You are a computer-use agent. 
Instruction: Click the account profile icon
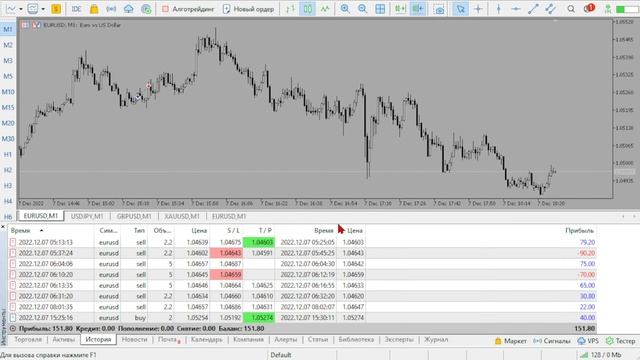[608, 9]
